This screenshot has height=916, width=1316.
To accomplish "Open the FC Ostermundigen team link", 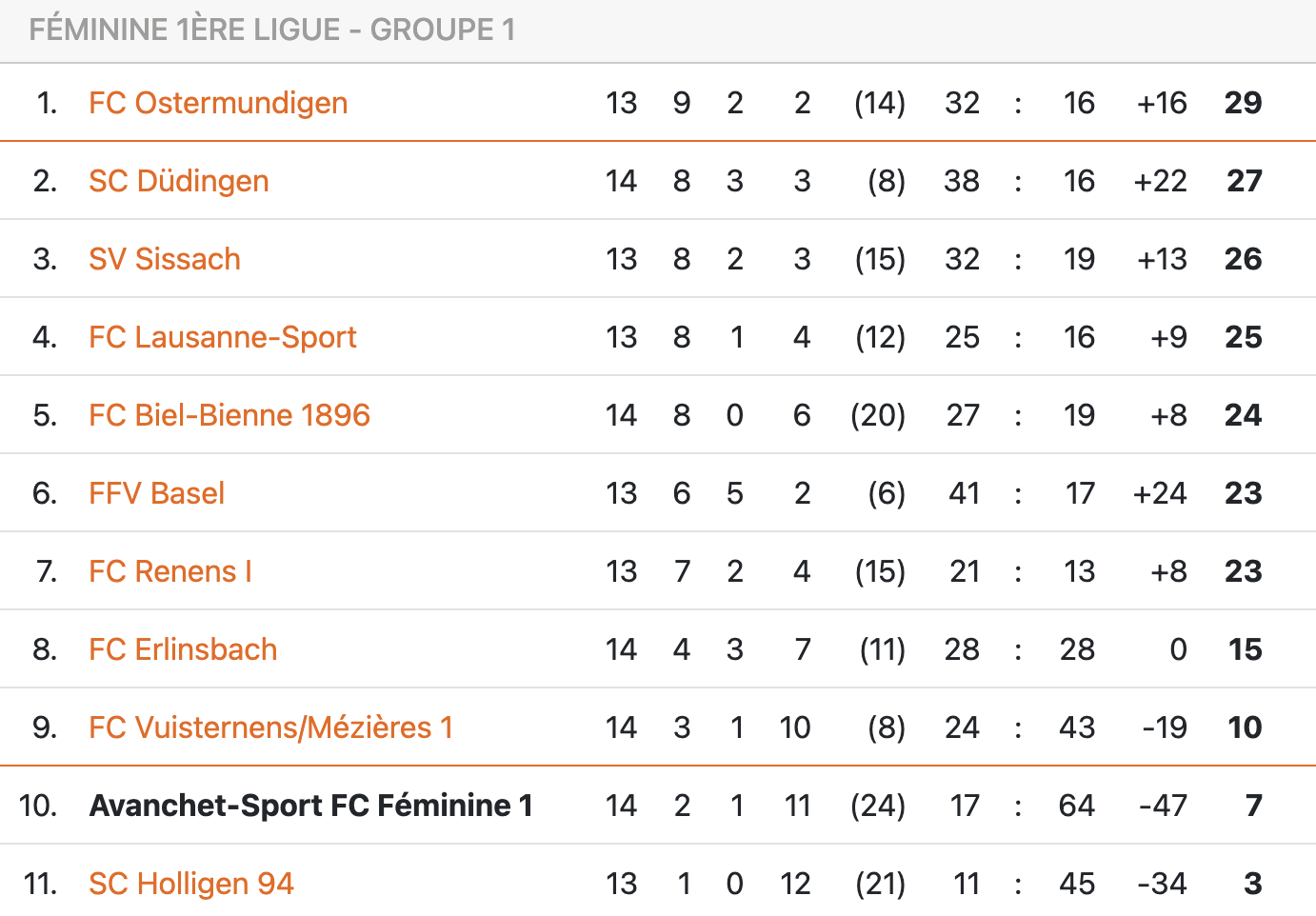I will 218,103.
